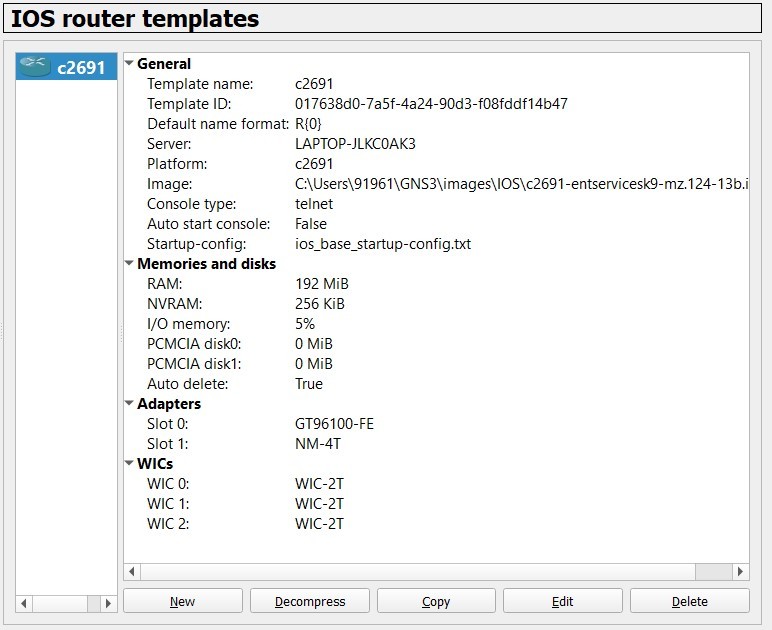Delete the selected template with Delete button
This screenshot has width=772, height=630.
(x=690, y=601)
